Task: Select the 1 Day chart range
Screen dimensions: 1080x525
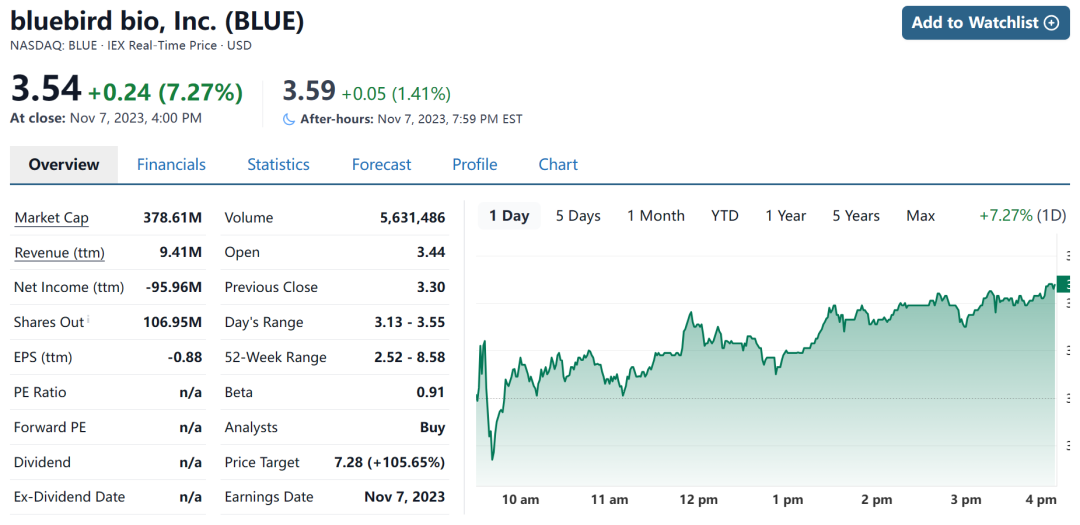Action: coord(509,216)
